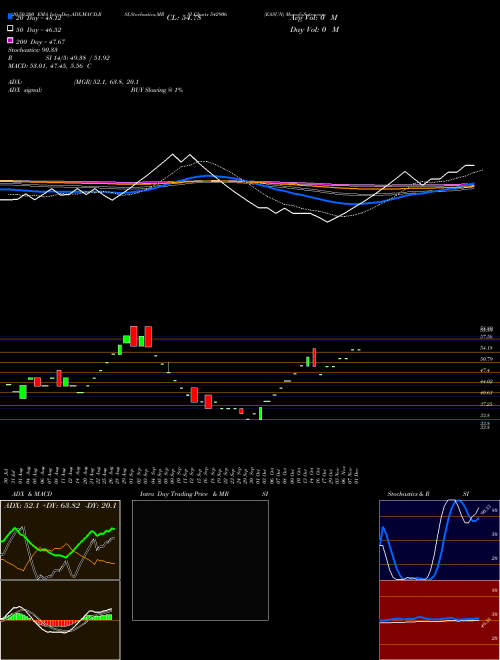Click the blue 20 Day EMA legend swatch
Screen dimensions: 500x660
coord(10,17)
